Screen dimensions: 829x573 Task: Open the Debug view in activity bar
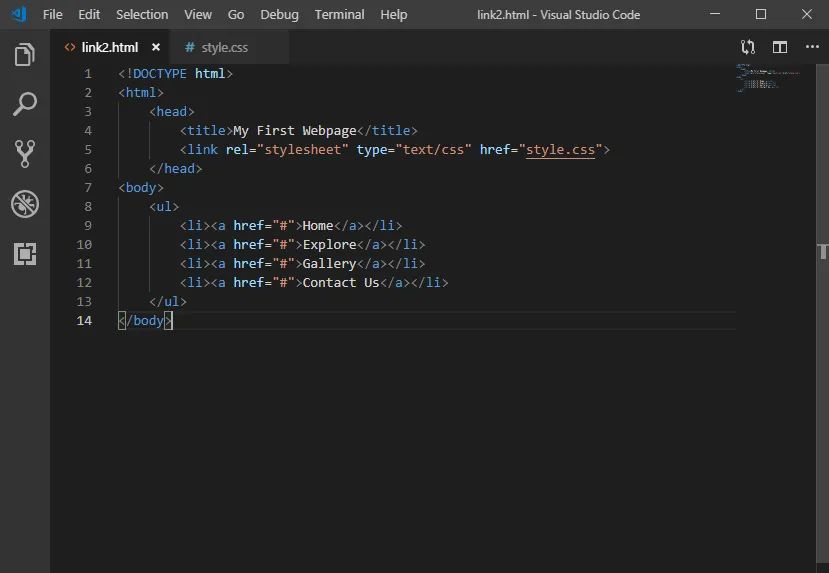click(25, 204)
